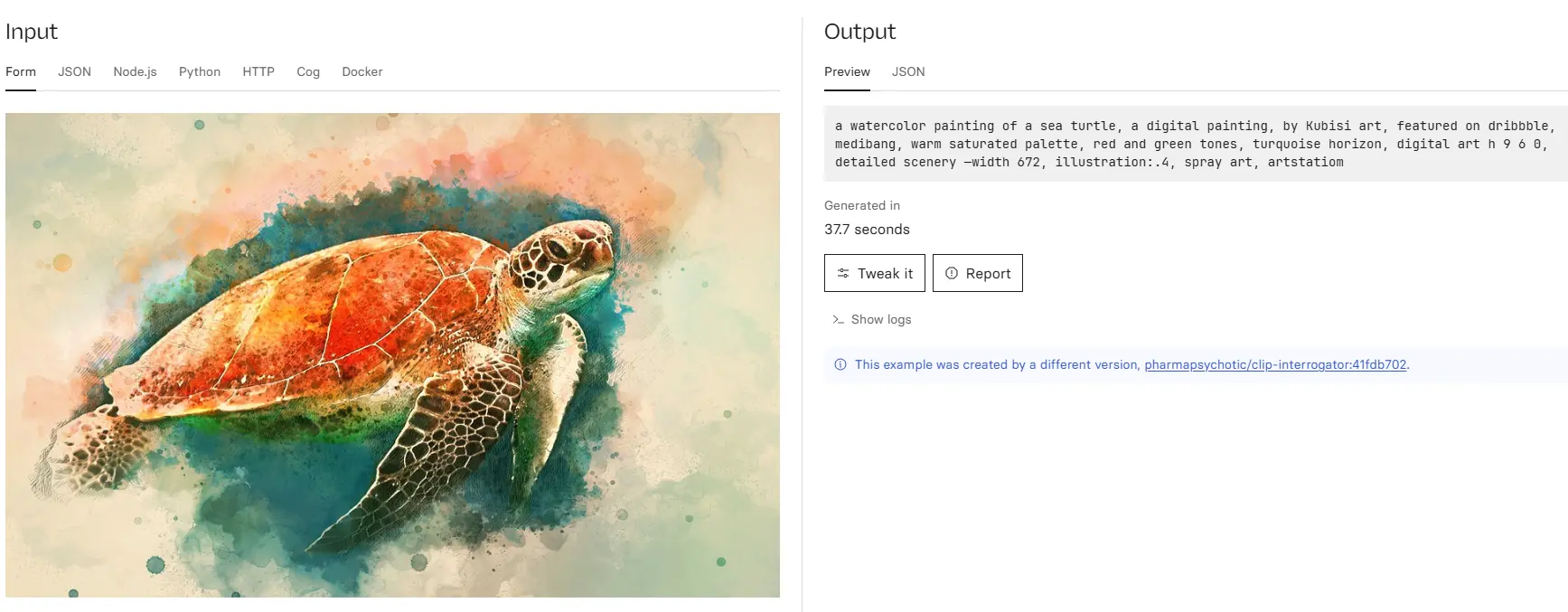View the JSON tab under Output
Screen dimensions: 1568x612
click(x=908, y=71)
